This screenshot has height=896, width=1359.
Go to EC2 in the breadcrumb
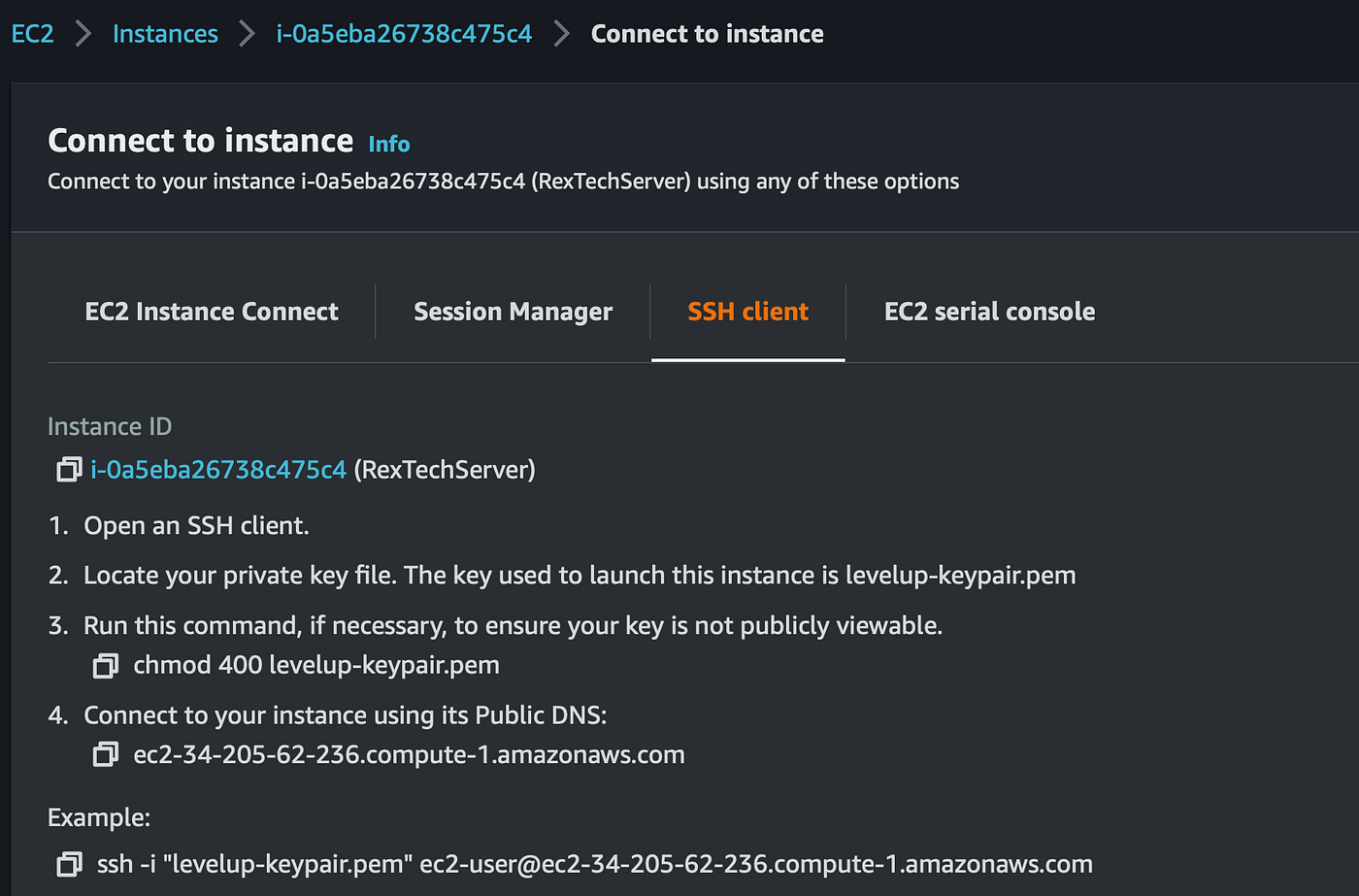[x=32, y=34]
